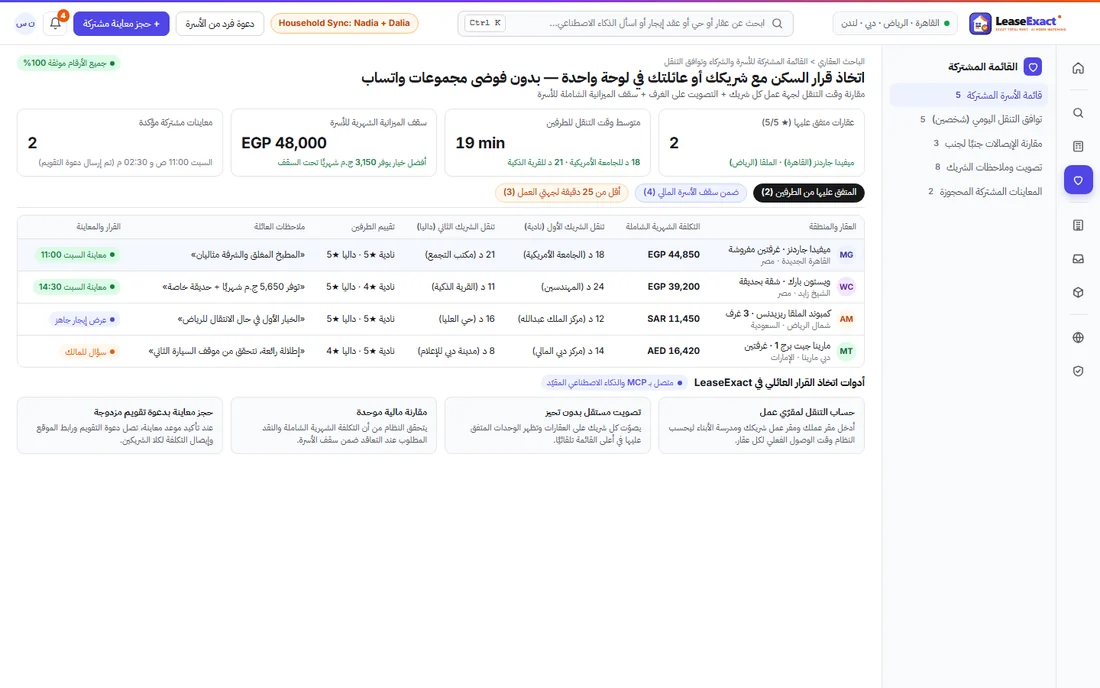Open تصويت وملاحظات الشريك sidebar item
The image size is (1100, 688).
tap(969, 167)
